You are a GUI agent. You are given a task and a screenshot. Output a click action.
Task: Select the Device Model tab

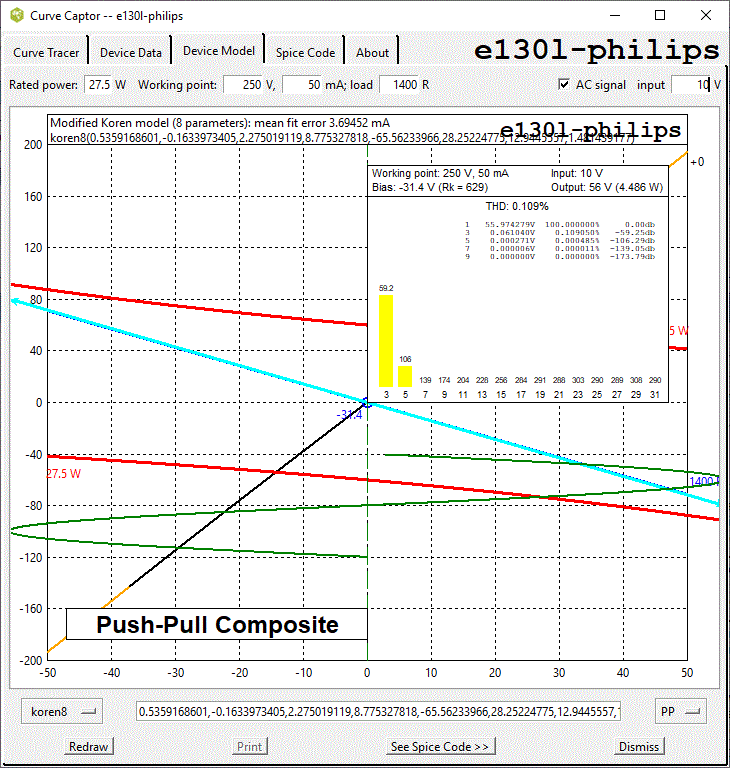pos(219,50)
